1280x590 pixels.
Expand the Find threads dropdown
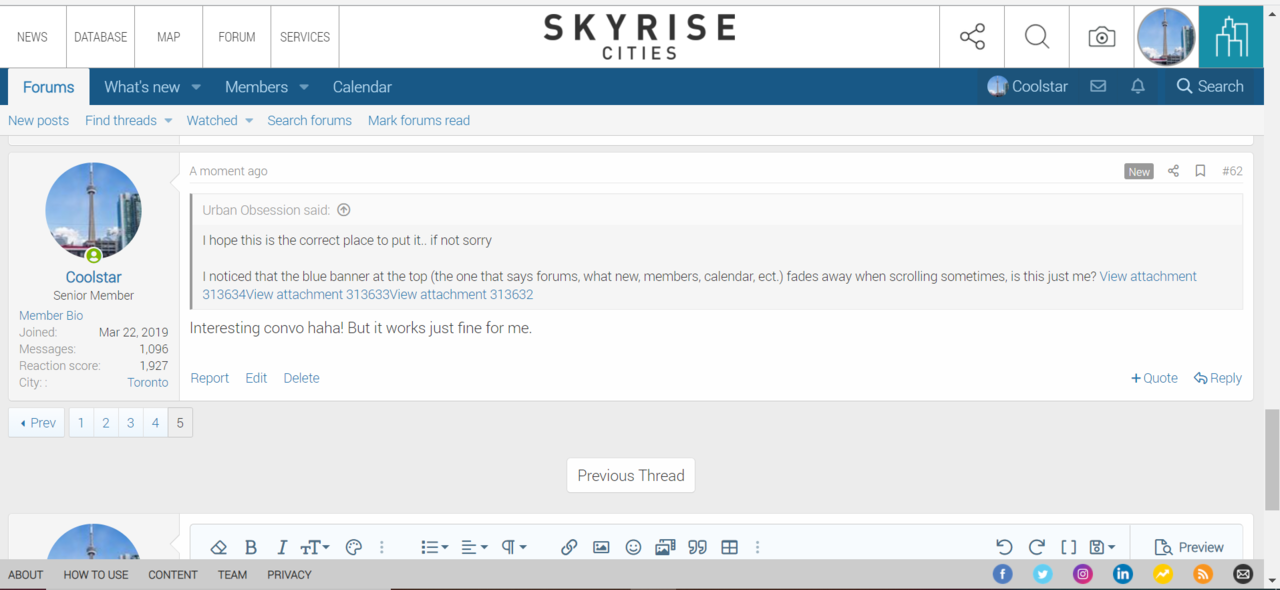click(x=168, y=121)
